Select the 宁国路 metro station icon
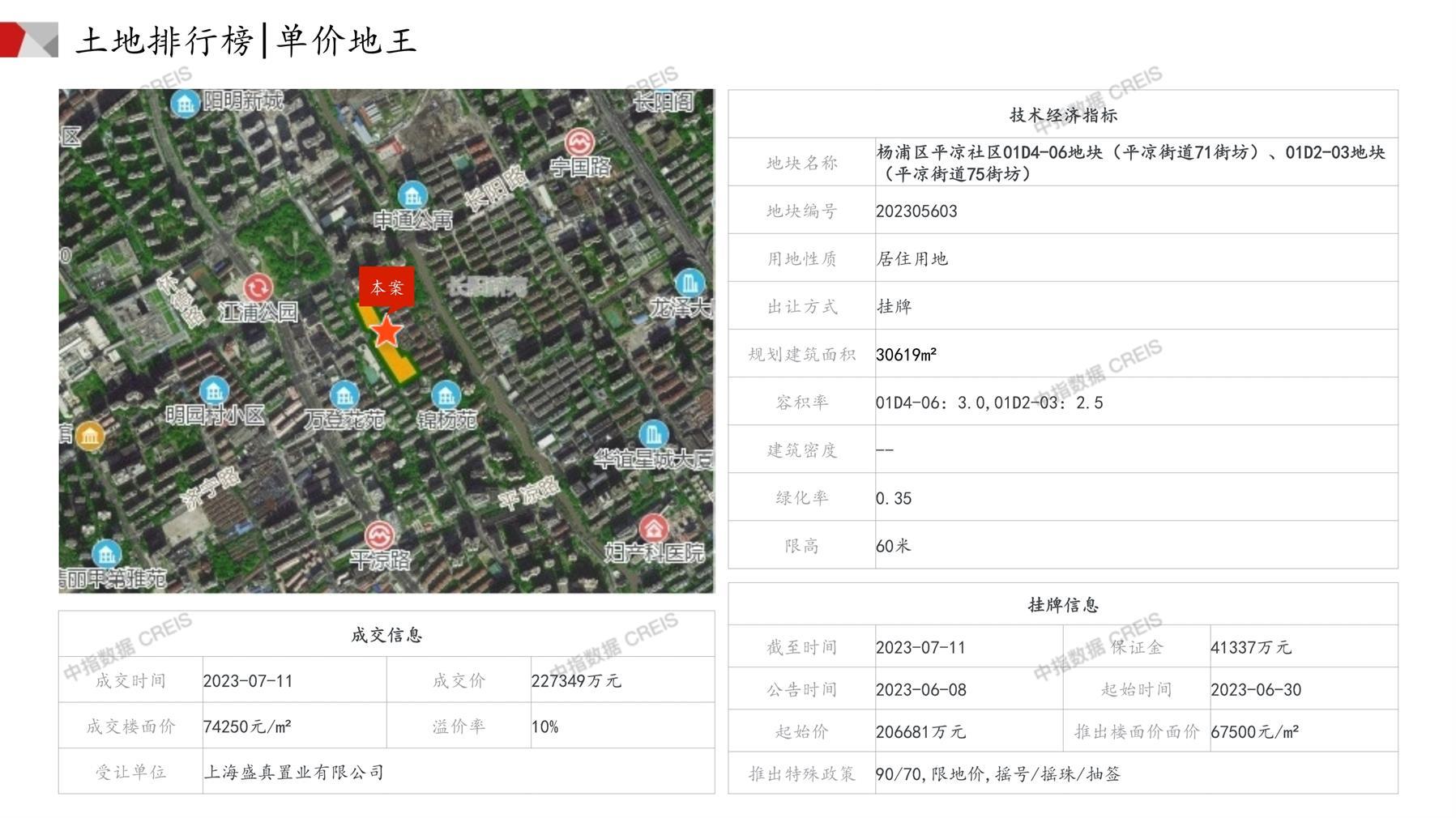This screenshot has height=818, width=1456. click(579, 143)
